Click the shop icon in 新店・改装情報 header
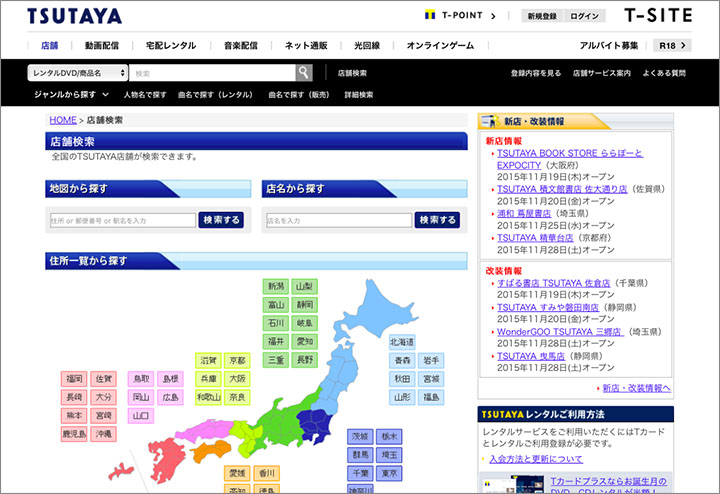 pos(490,122)
